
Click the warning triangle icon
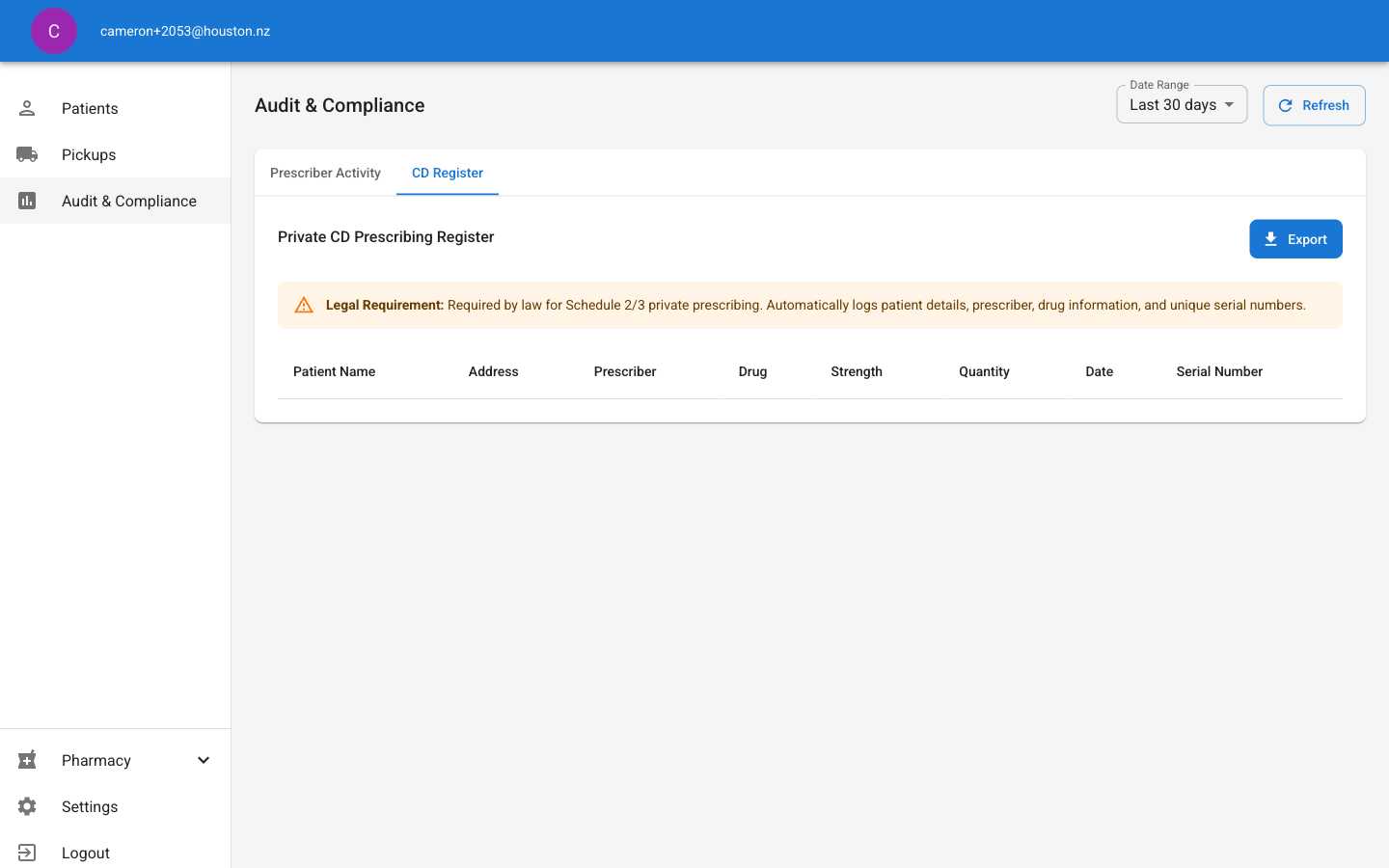coord(304,305)
